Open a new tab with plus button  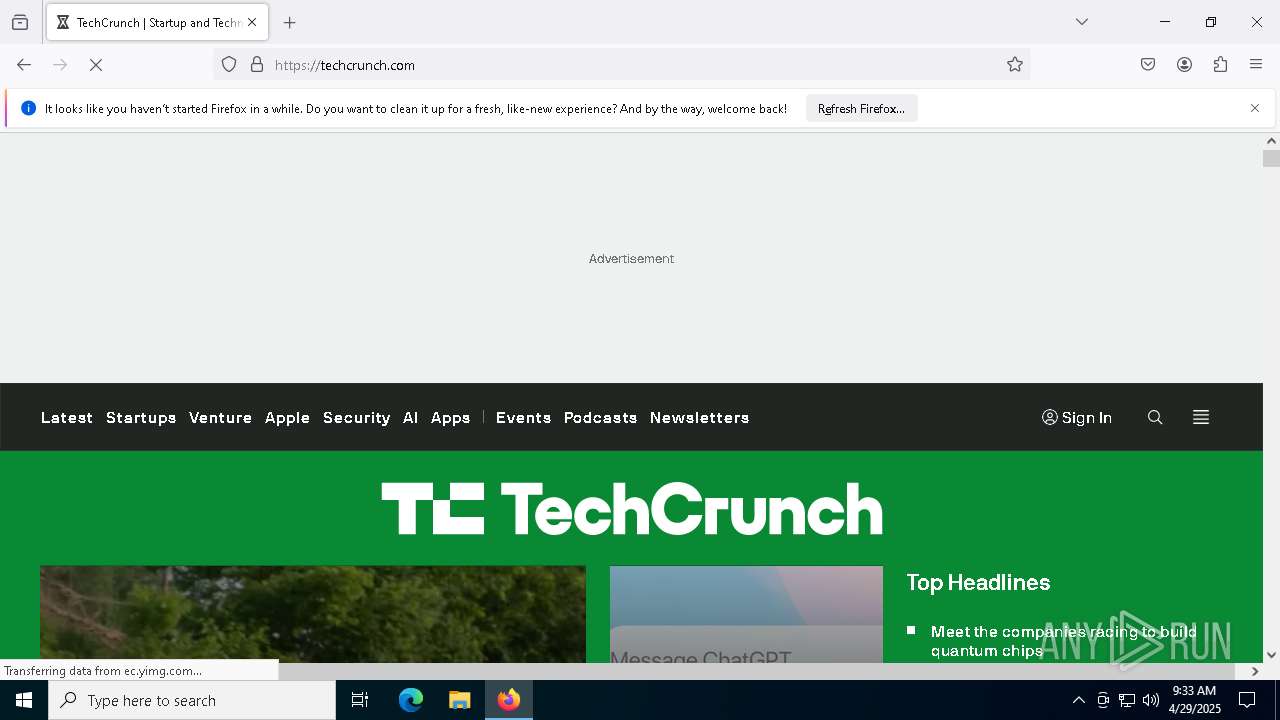pyautogui.click(x=290, y=22)
